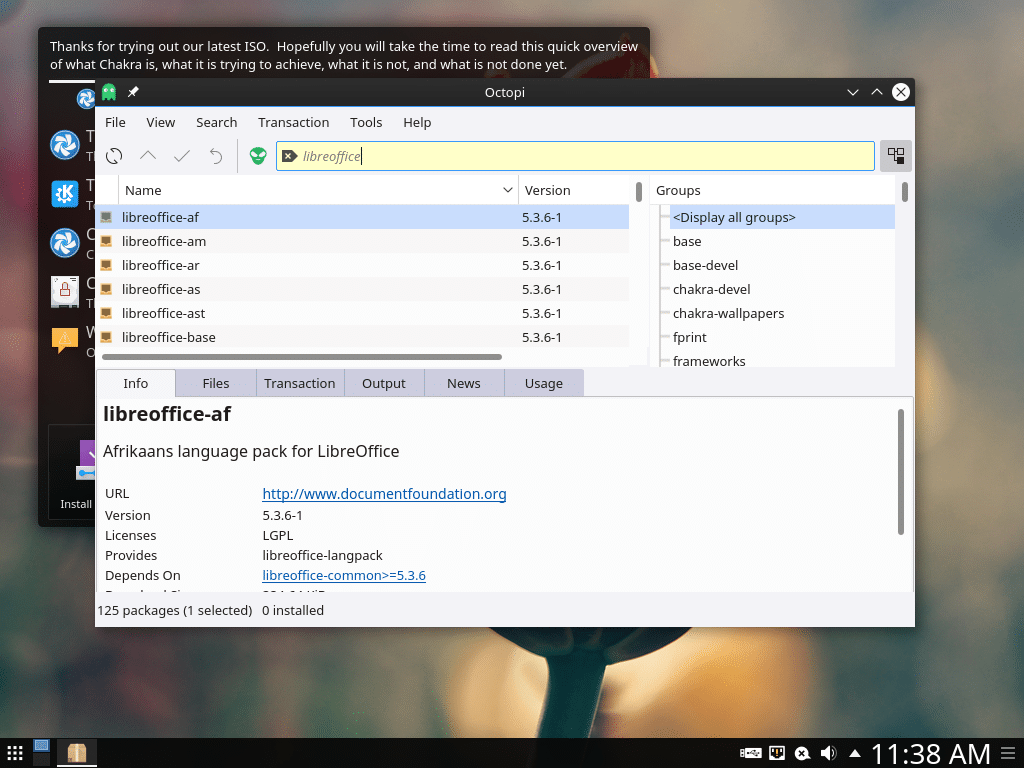Image resolution: width=1024 pixels, height=768 pixels.
Task: Open the panel hamburger settings icon
Action: tap(1008, 753)
